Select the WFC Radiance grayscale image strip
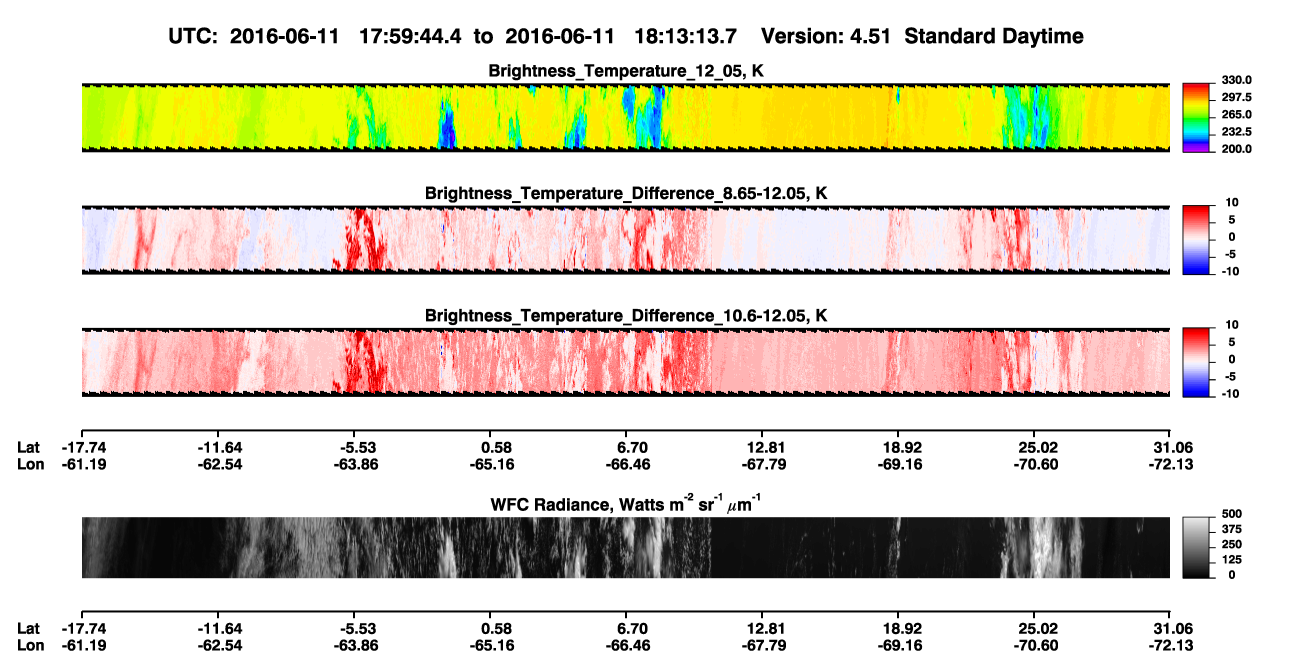Image resolution: width=1300 pixels, height=667 pixels. coord(625,547)
